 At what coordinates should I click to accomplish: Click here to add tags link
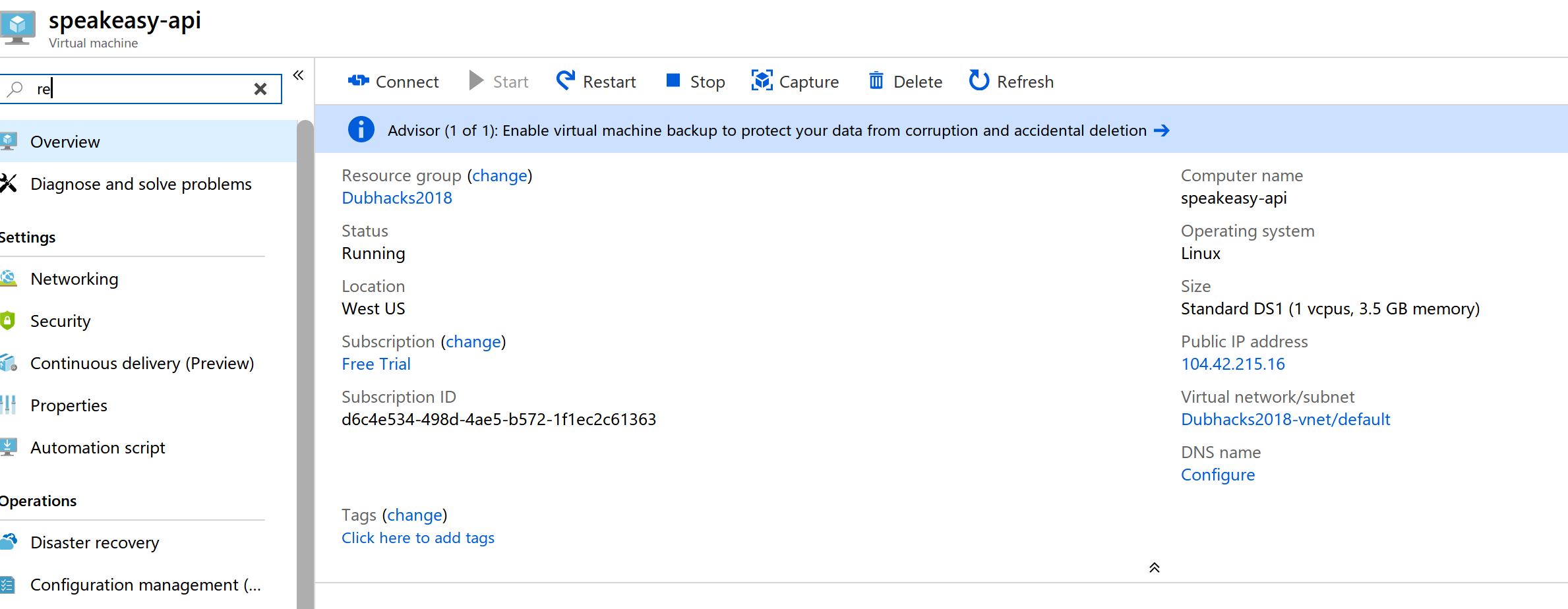[x=418, y=538]
